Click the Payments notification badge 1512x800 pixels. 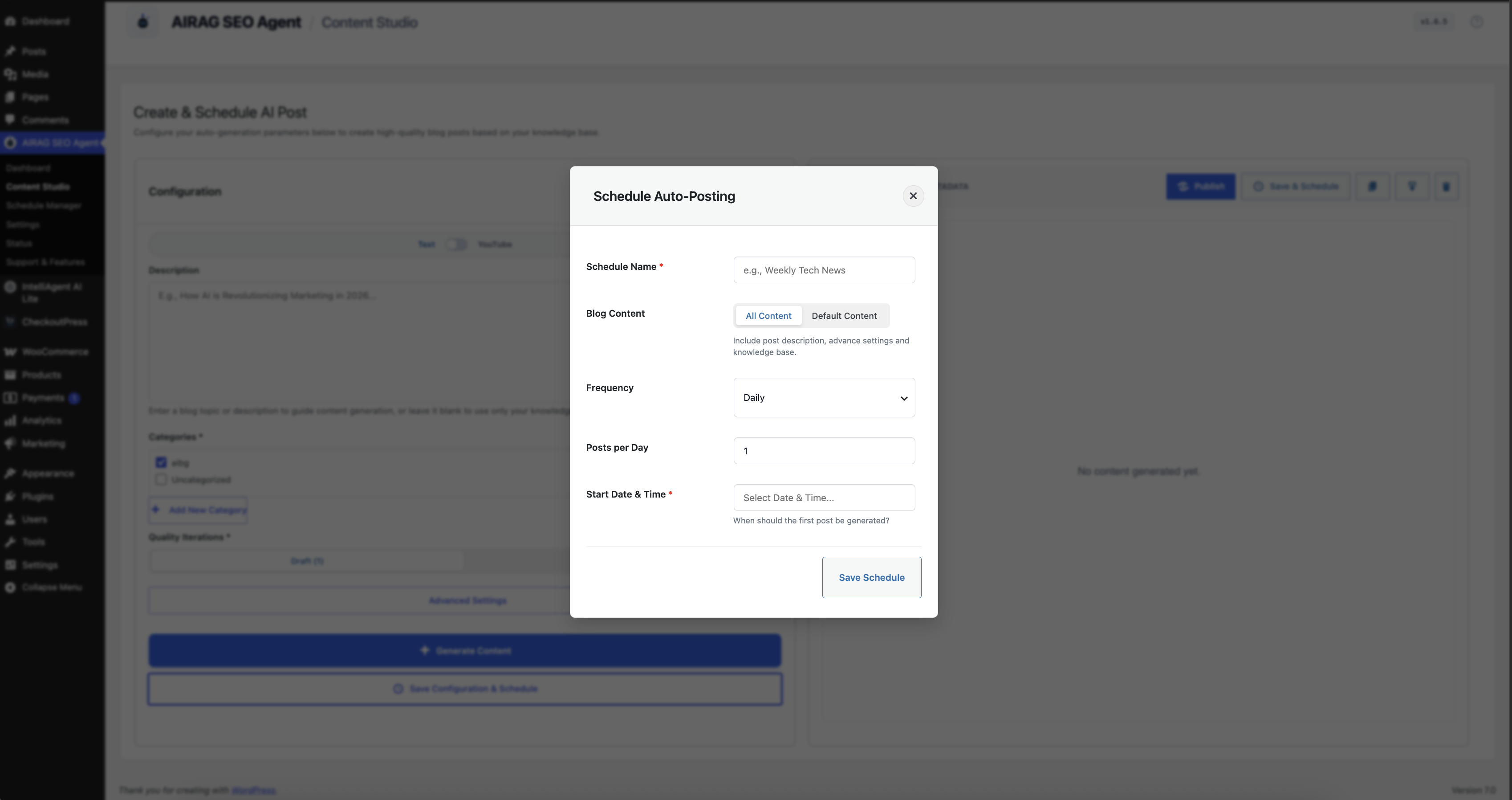click(74, 398)
